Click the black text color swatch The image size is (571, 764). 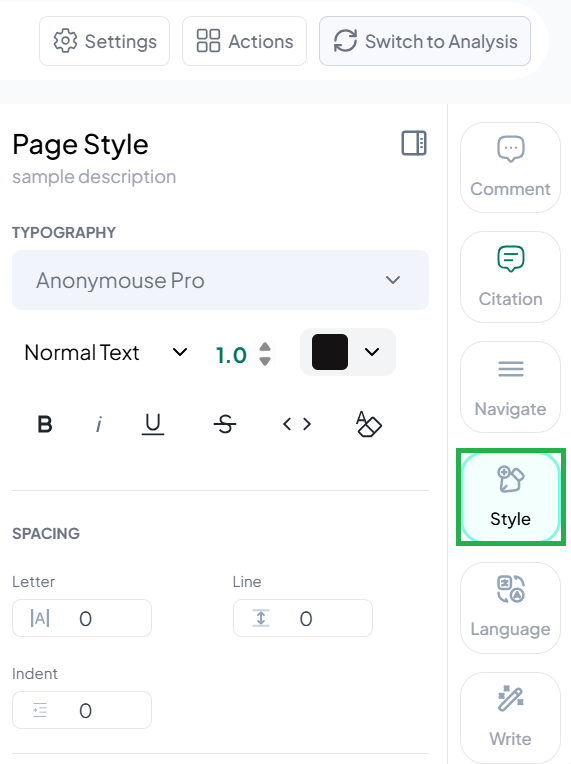pyautogui.click(x=330, y=352)
